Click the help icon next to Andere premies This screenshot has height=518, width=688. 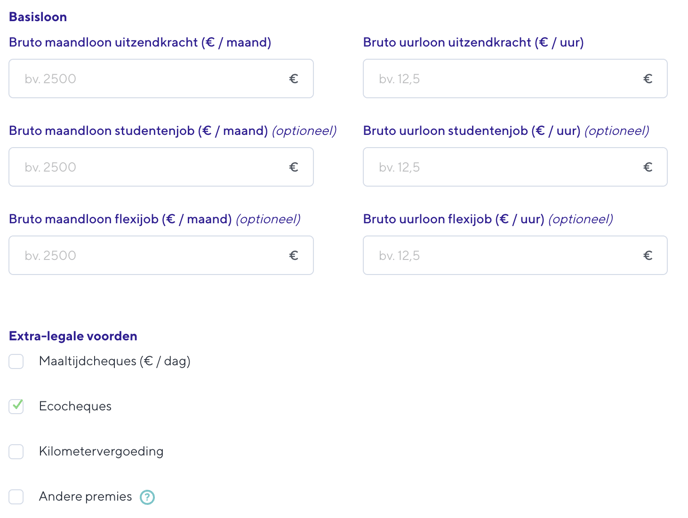148,497
